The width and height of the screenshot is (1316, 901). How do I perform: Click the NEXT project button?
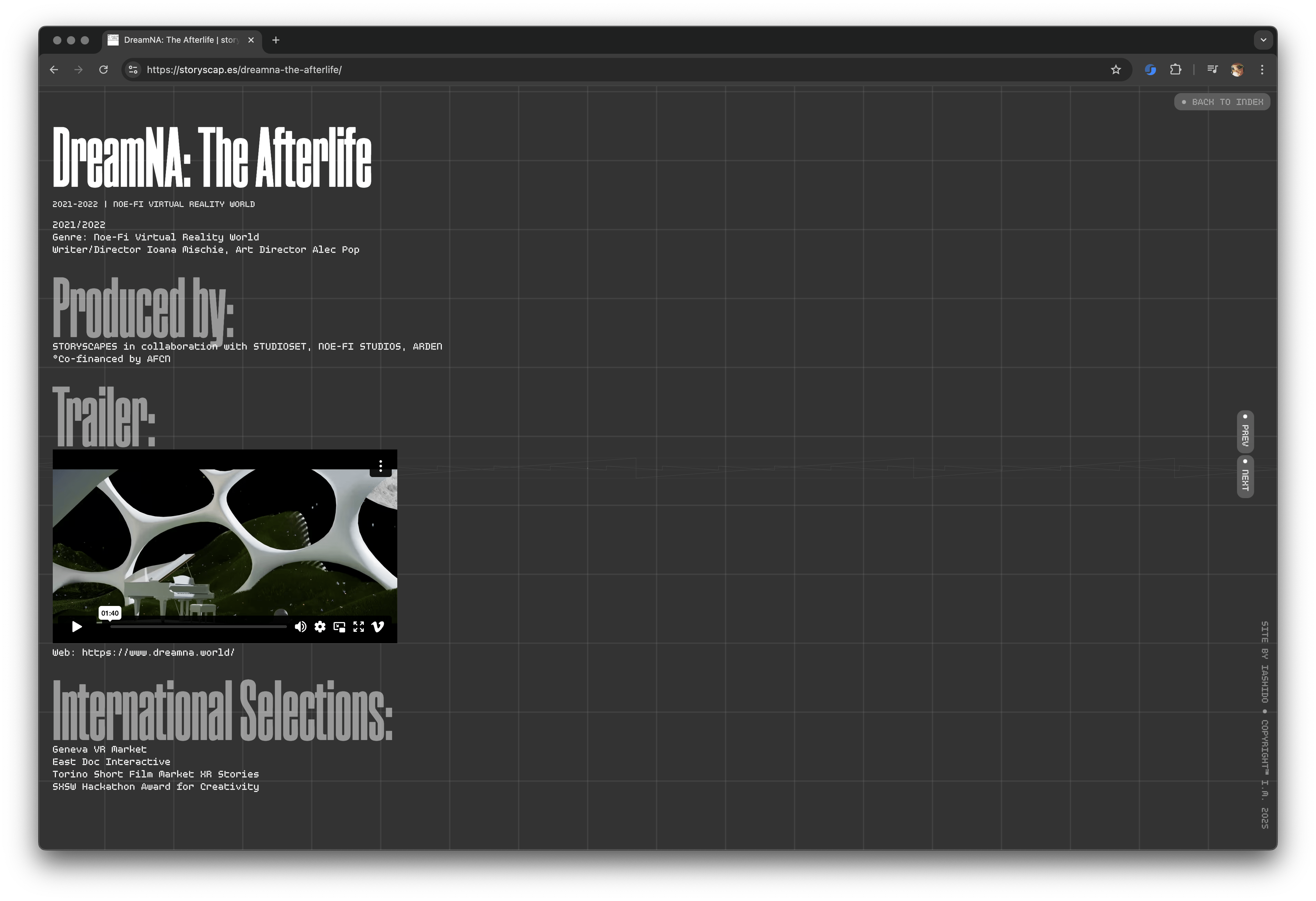[1245, 477]
